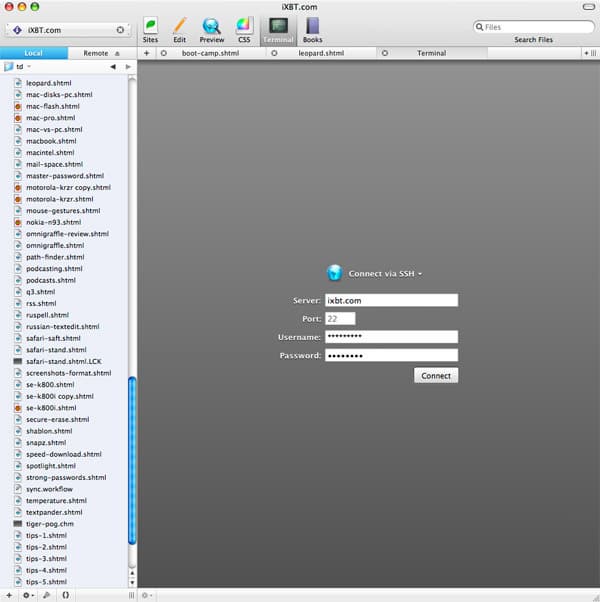This screenshot has height=602, width=600.
Task: Open the Books reference
Action: [312, 30]
